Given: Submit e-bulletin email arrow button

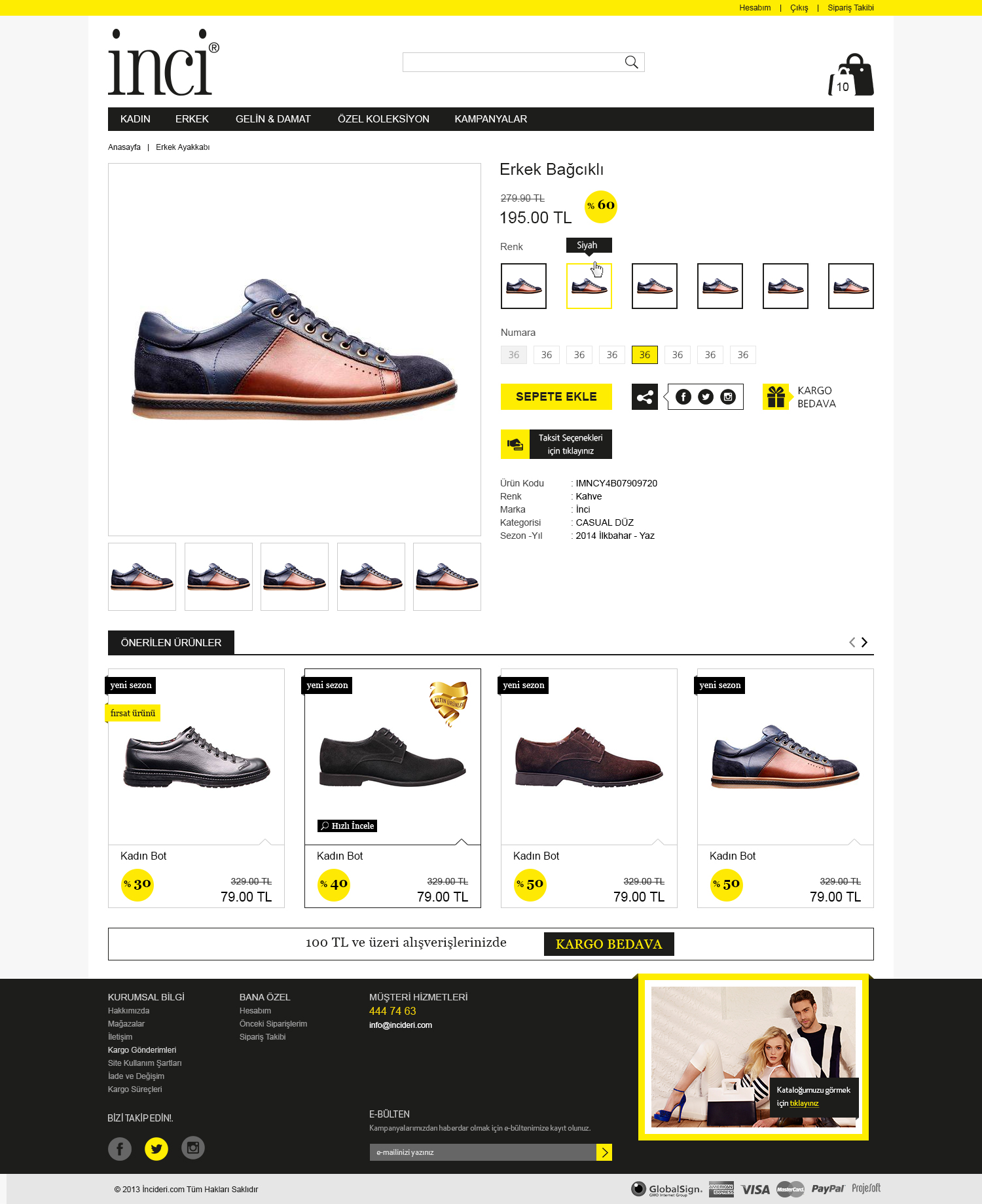Looking at the screenshot, I should point(604,1152).
